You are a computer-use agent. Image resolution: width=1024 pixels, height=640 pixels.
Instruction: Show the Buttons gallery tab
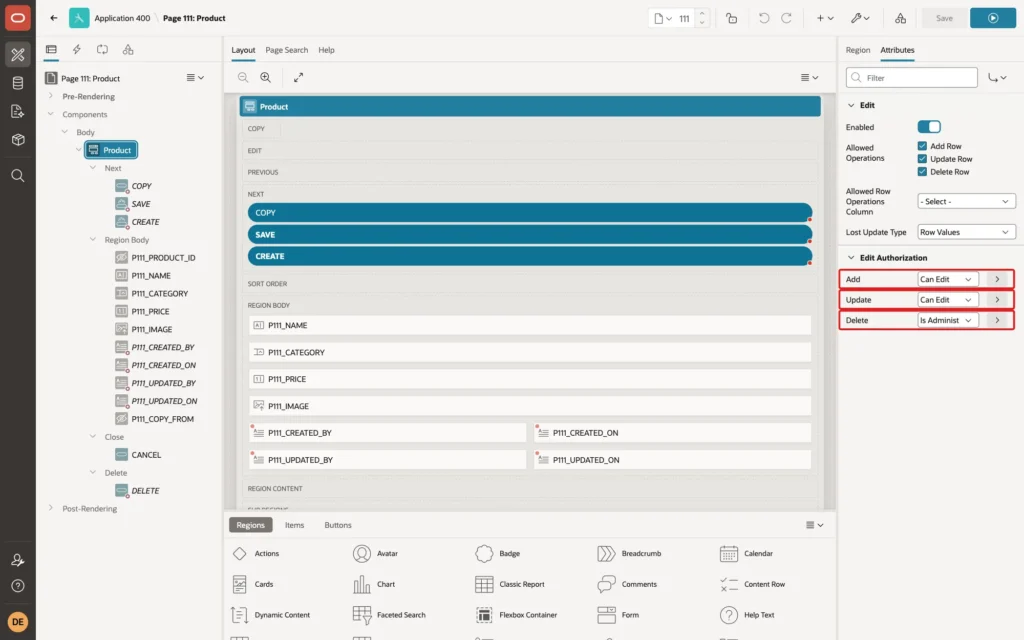tap(338, 525)
